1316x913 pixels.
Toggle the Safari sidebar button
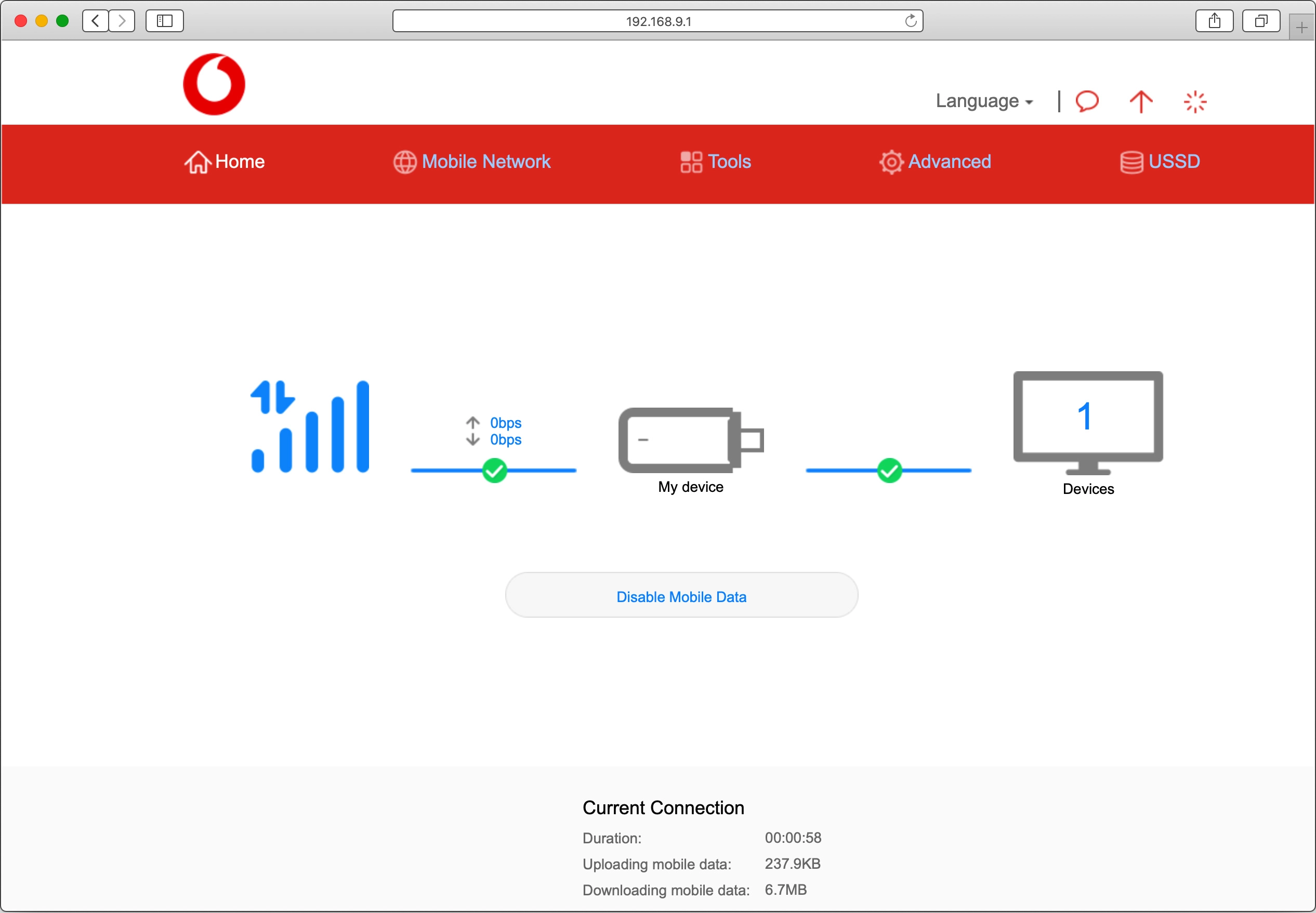[164, 21]
